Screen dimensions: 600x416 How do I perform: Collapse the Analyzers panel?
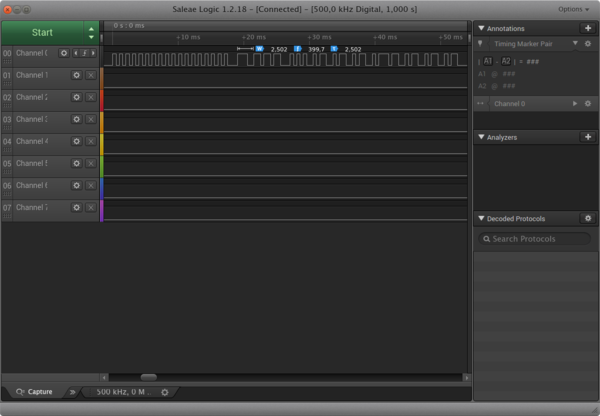click(481, 137)
